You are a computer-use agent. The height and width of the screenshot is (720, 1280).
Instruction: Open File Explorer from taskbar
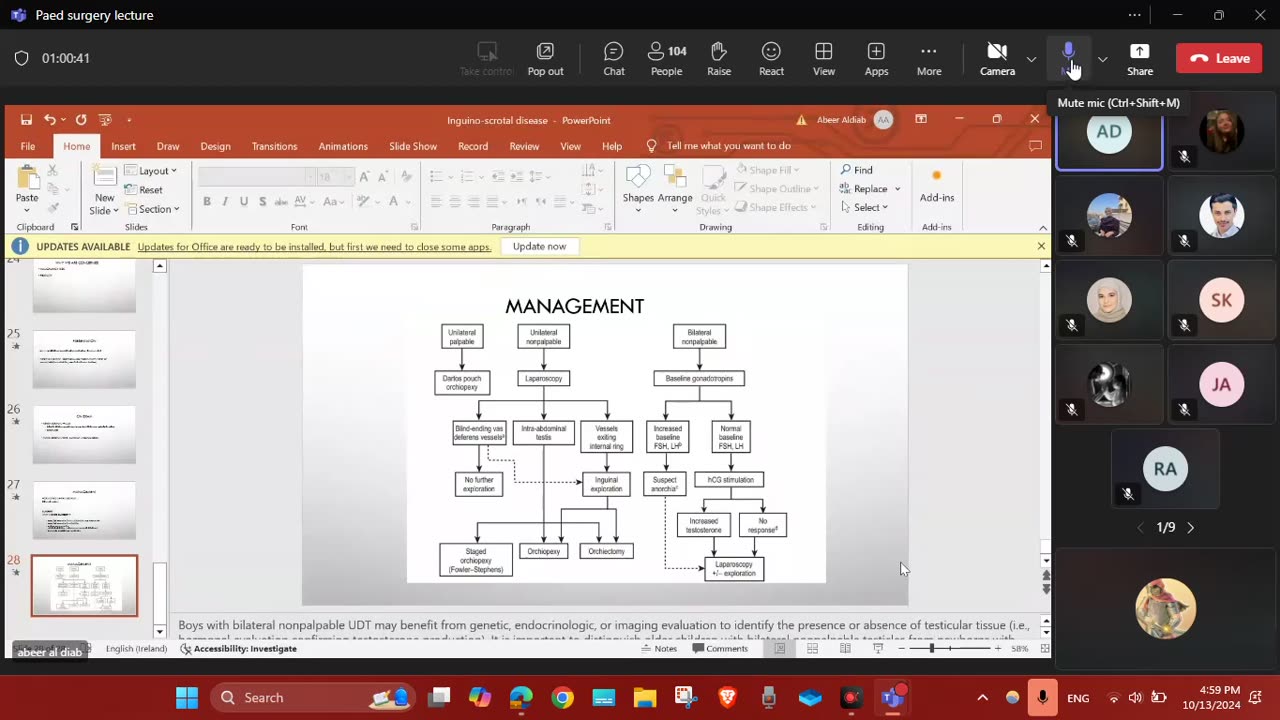tap(644, 698)
